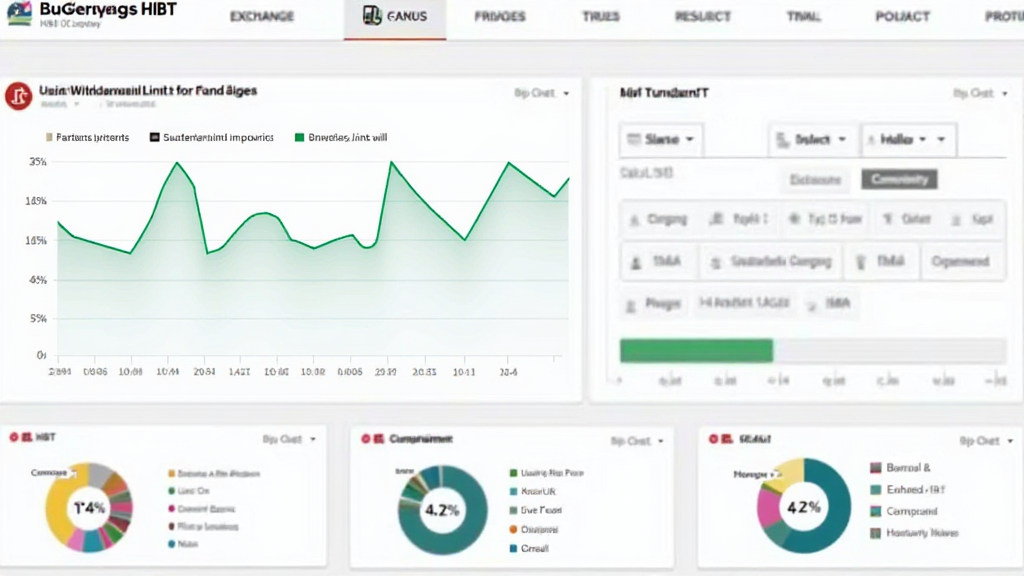The width and height of the screenshot is (1024, 576).
Task: Click the green progress bar in the right panel
Action: [x=696, y=350]
